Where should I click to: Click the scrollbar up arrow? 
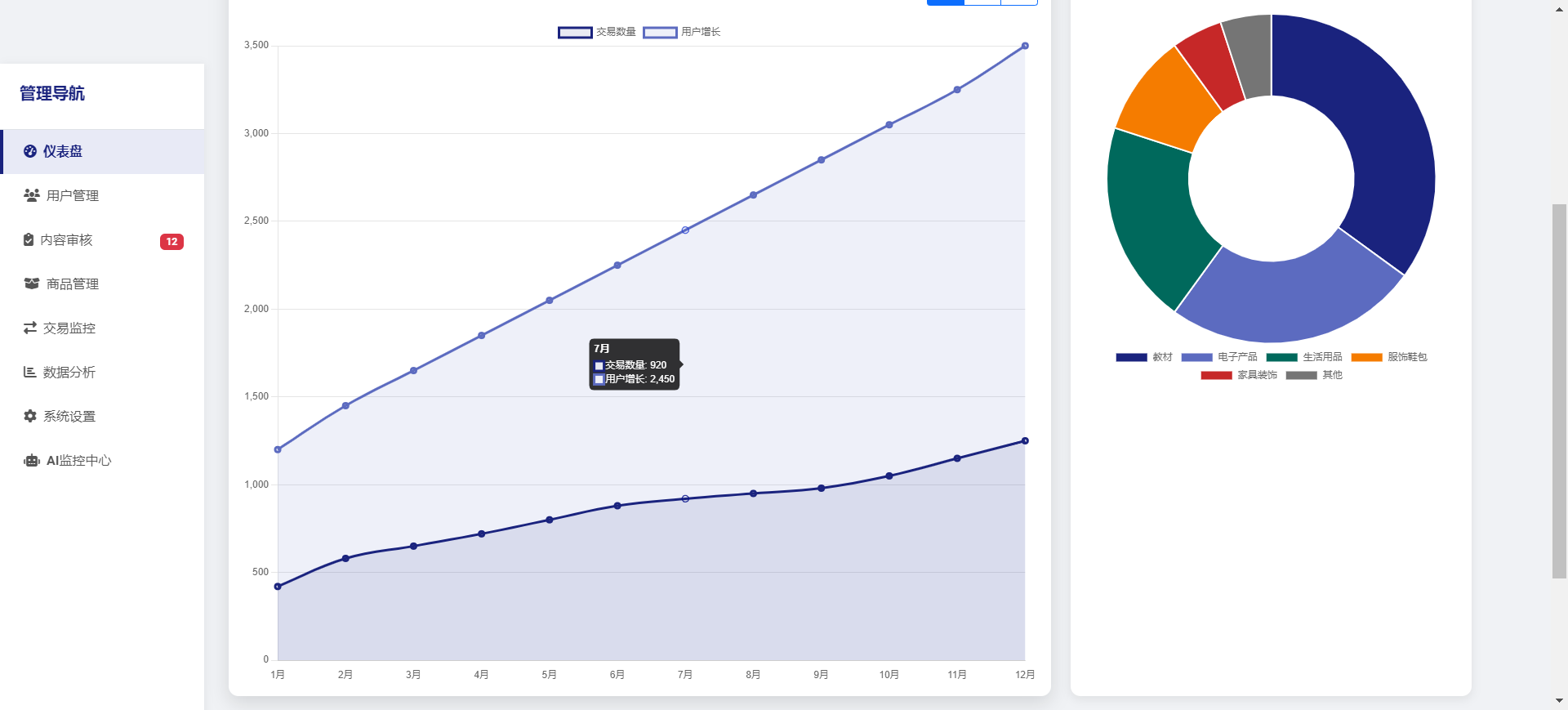click(1560, 8)
